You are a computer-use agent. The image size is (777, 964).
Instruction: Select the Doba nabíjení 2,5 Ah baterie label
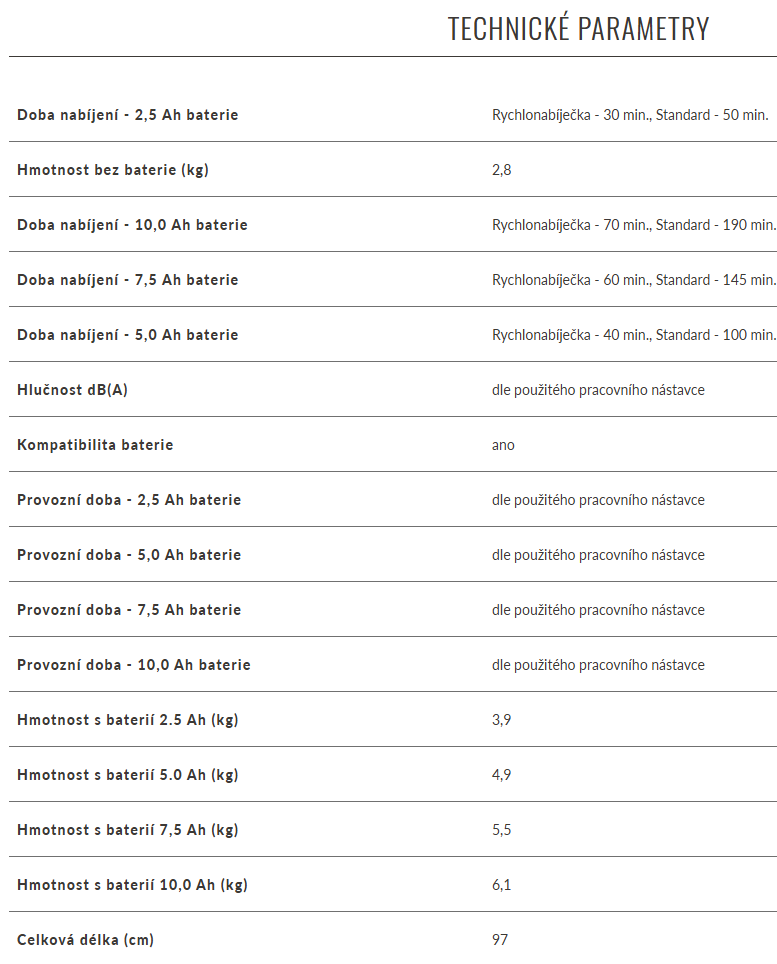pos(127,115)
